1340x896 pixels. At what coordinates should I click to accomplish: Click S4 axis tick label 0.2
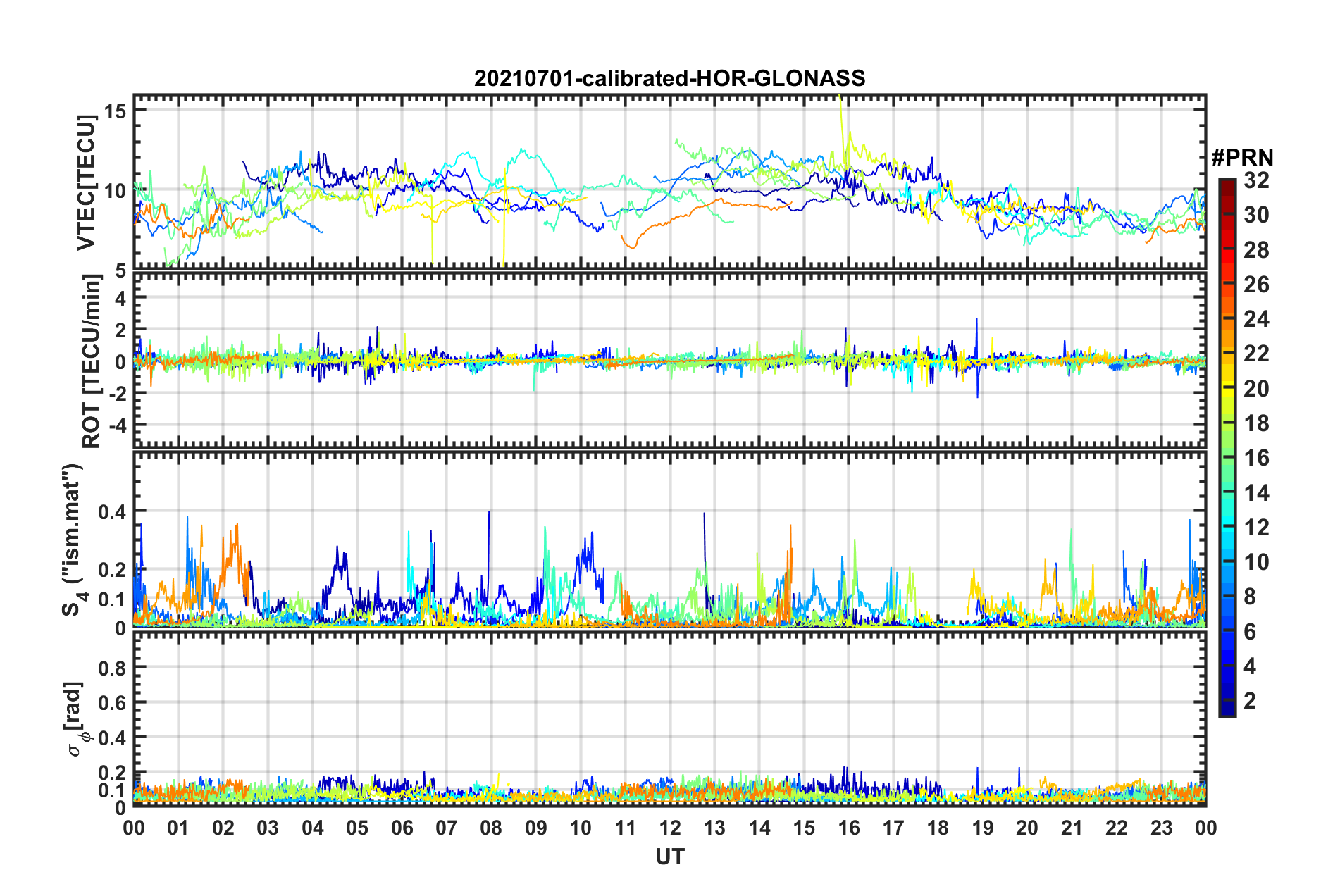click(113, 570)
